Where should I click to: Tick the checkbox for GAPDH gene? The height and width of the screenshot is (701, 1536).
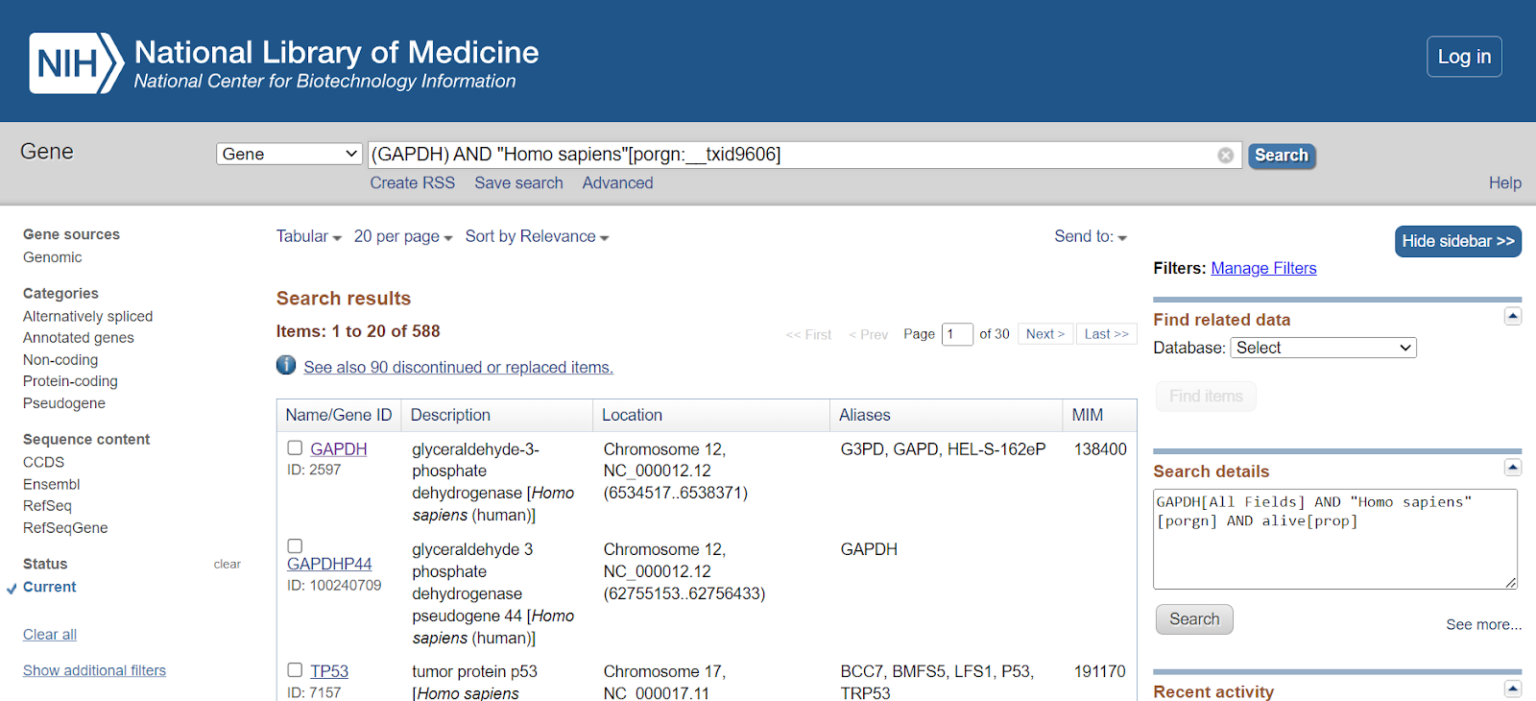295,448
